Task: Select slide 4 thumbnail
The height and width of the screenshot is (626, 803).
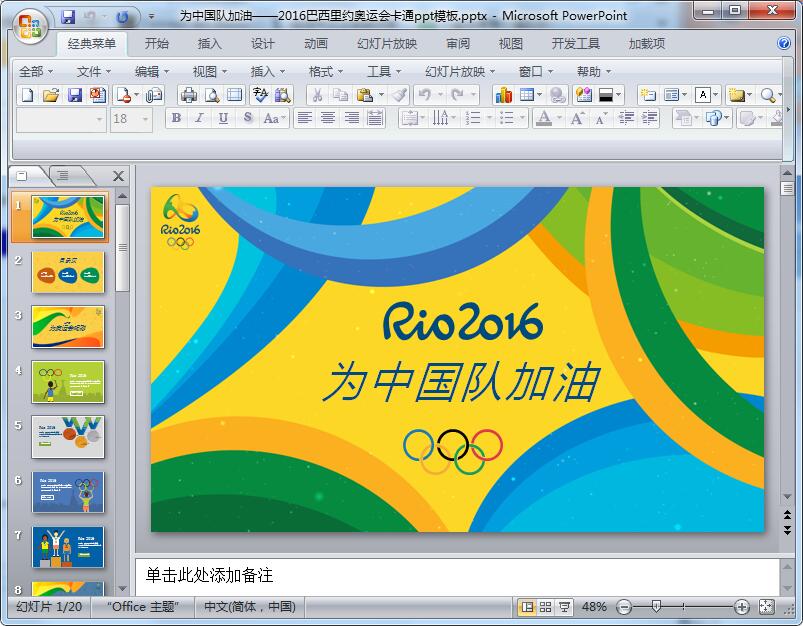Action: (68, 382)
